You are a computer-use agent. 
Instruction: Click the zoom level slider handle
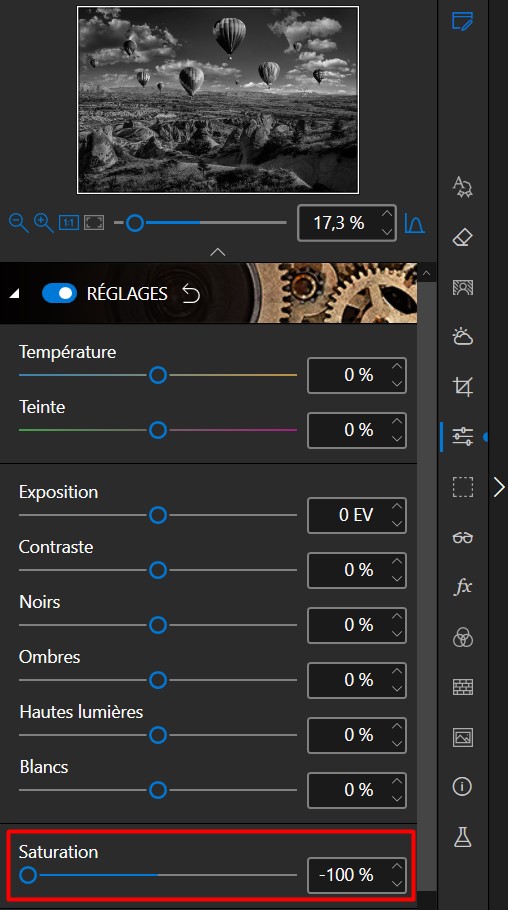(x=135, y=222)
